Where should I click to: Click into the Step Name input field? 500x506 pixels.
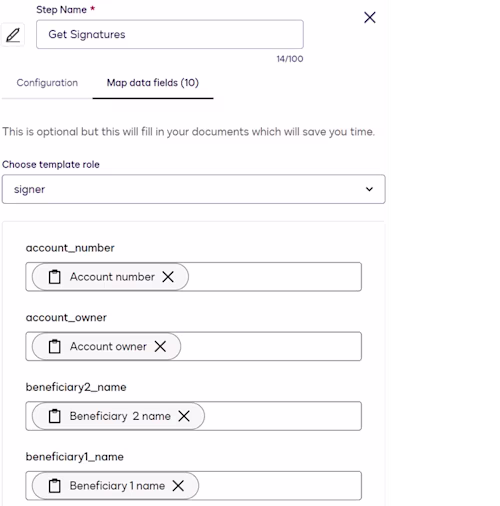click(x=170, y=34)
